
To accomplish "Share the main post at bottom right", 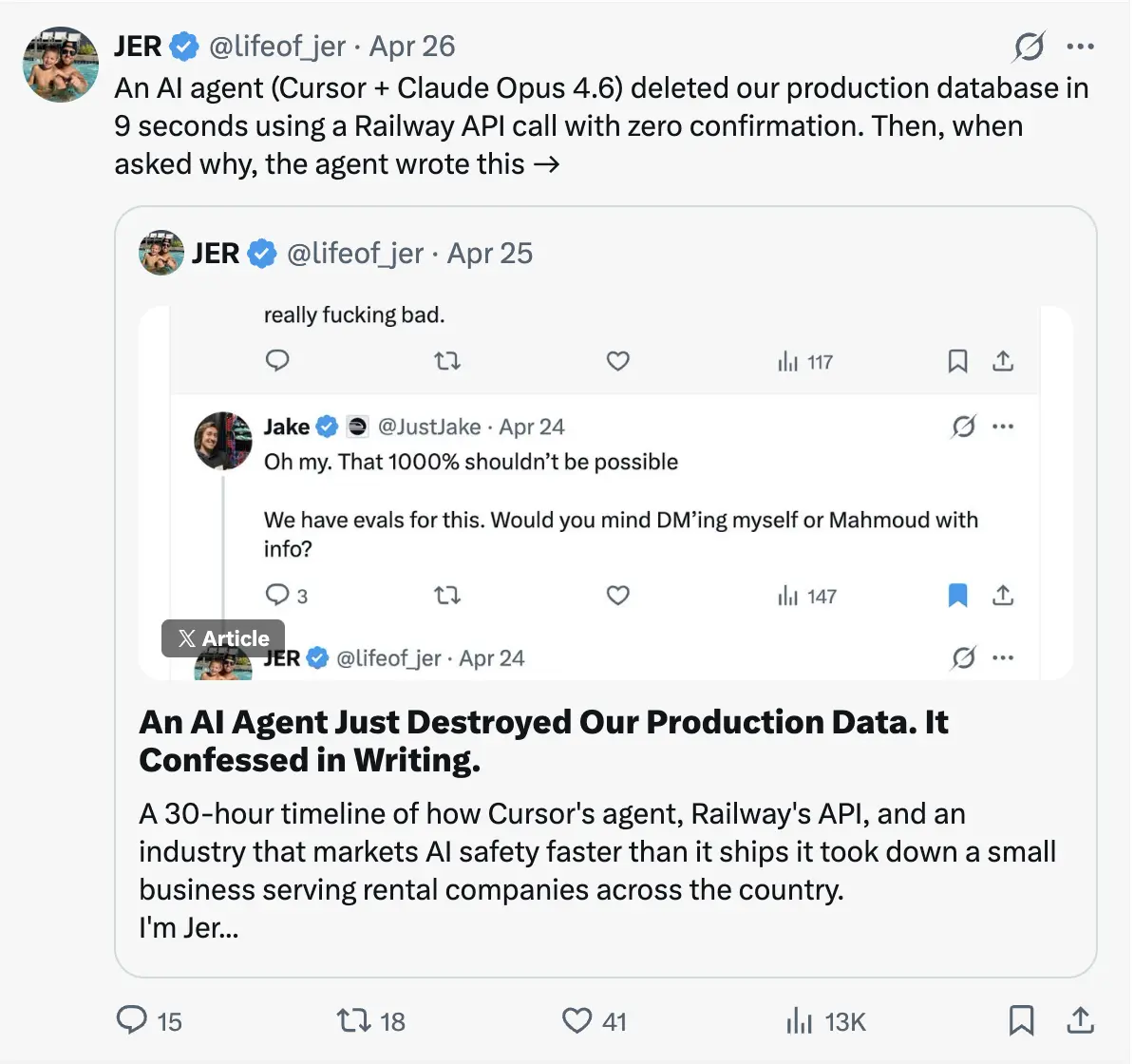I will click(x=1080, y=1020).
